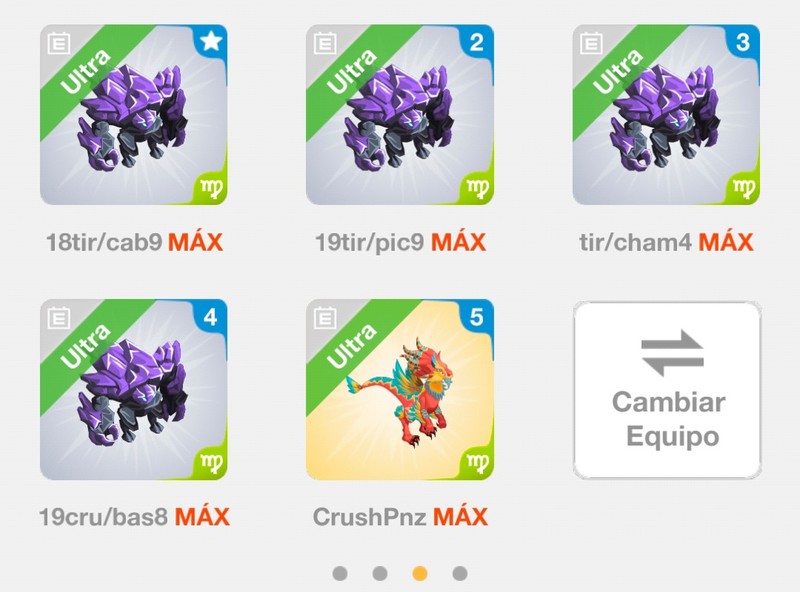This screenshot has width=800, height=592.
Task: Open notes icon on tir/cham4 card
Action: pyautogui.click(x=591, y=43)
